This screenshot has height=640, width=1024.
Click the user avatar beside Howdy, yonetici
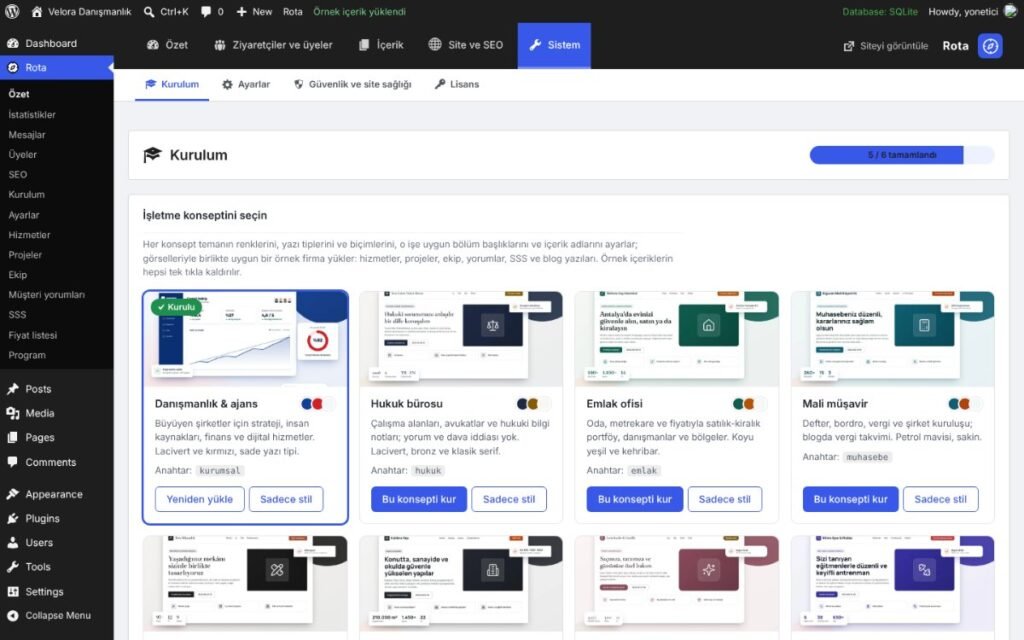1010,11
